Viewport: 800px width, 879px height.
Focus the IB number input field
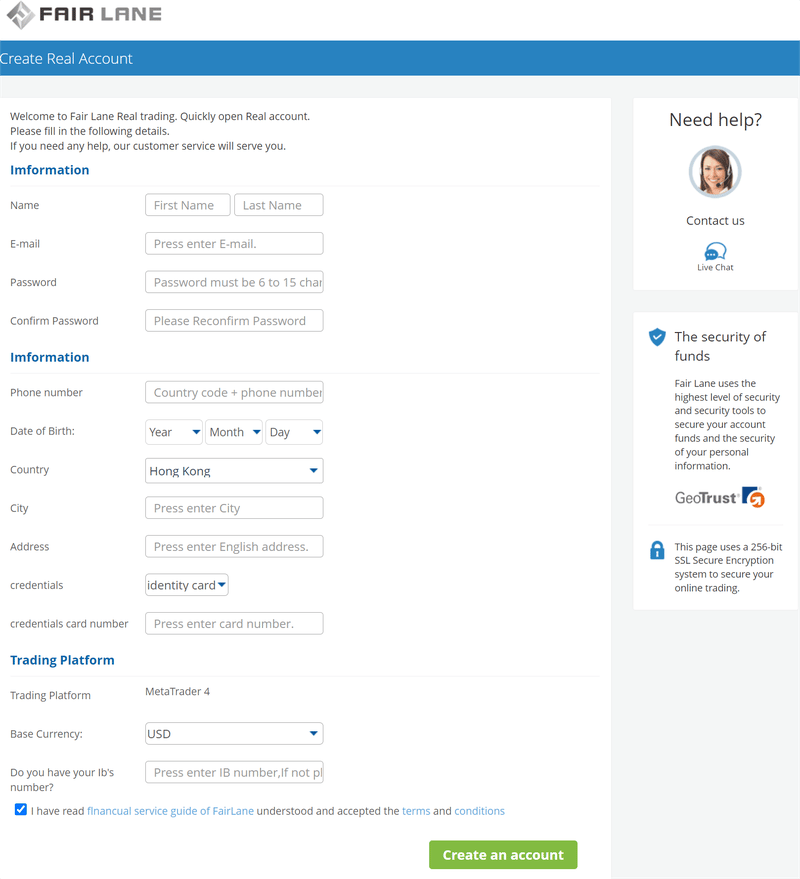point(234,772)
